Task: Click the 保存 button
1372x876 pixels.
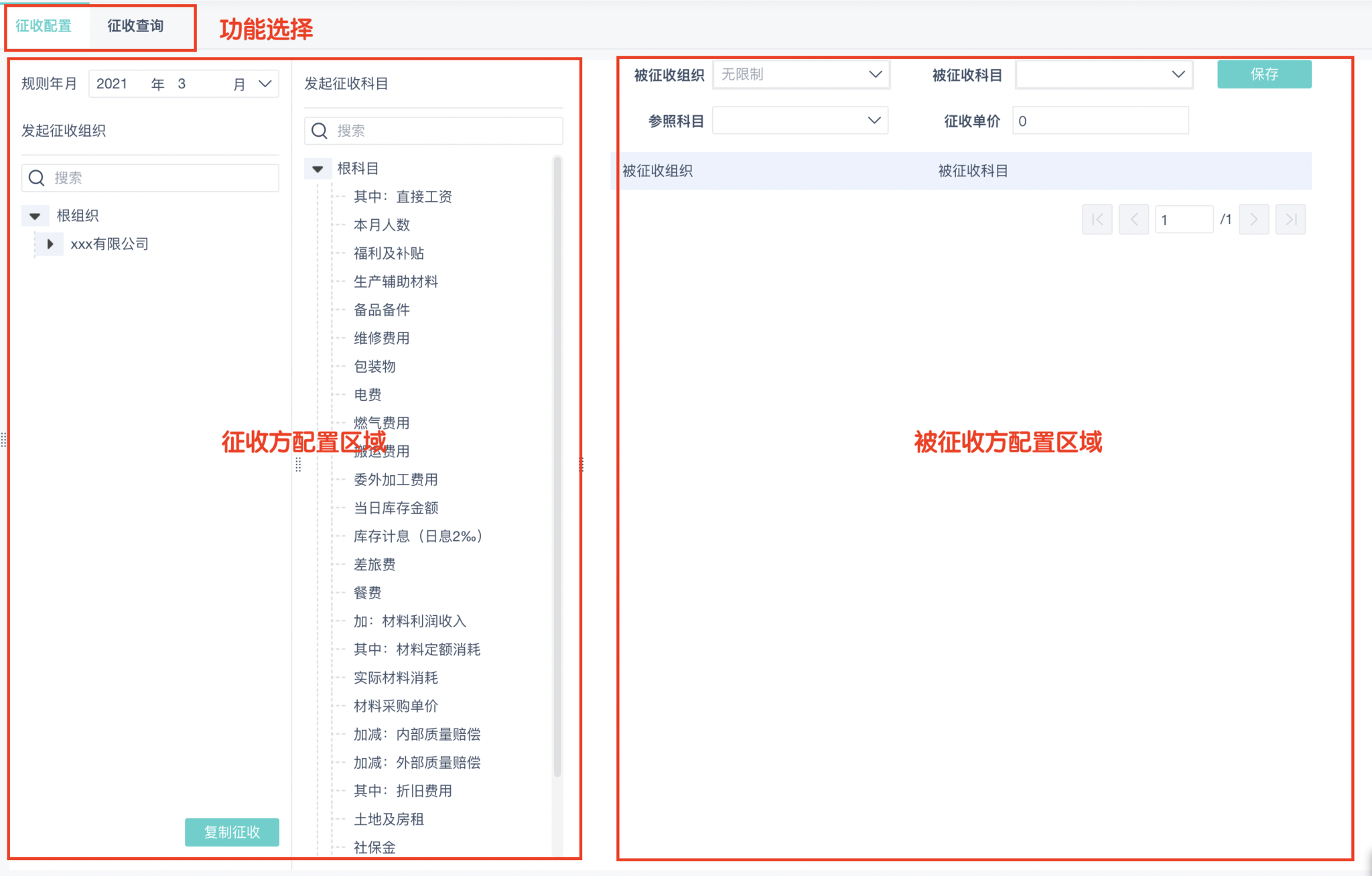Action: [1263, 74]
